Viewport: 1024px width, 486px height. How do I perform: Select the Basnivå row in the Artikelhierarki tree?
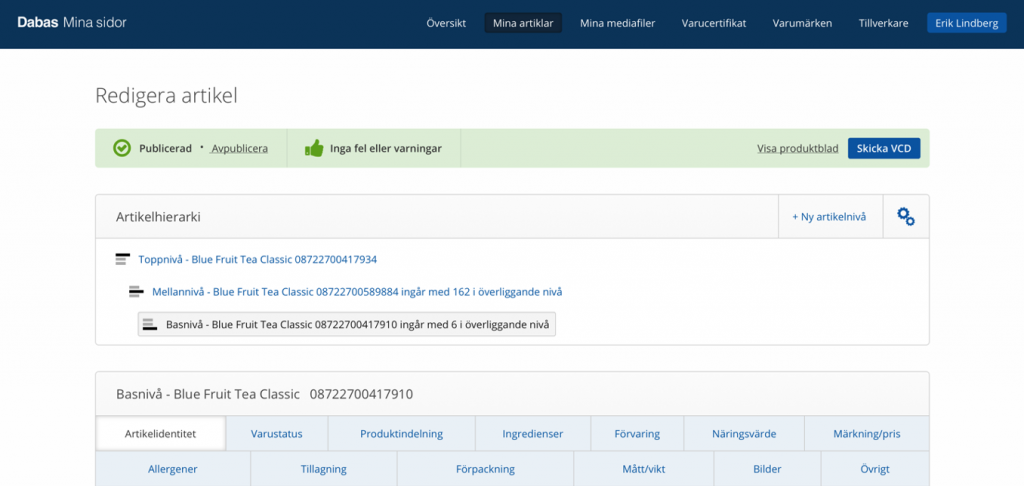pos(347,324)
